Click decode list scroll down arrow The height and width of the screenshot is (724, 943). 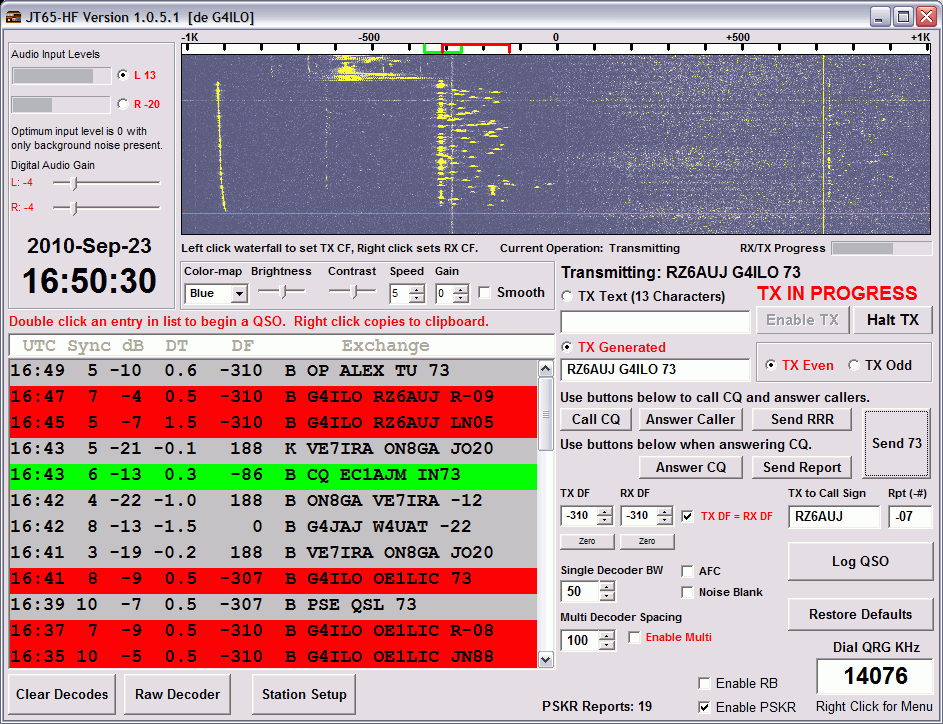[545, 660]
